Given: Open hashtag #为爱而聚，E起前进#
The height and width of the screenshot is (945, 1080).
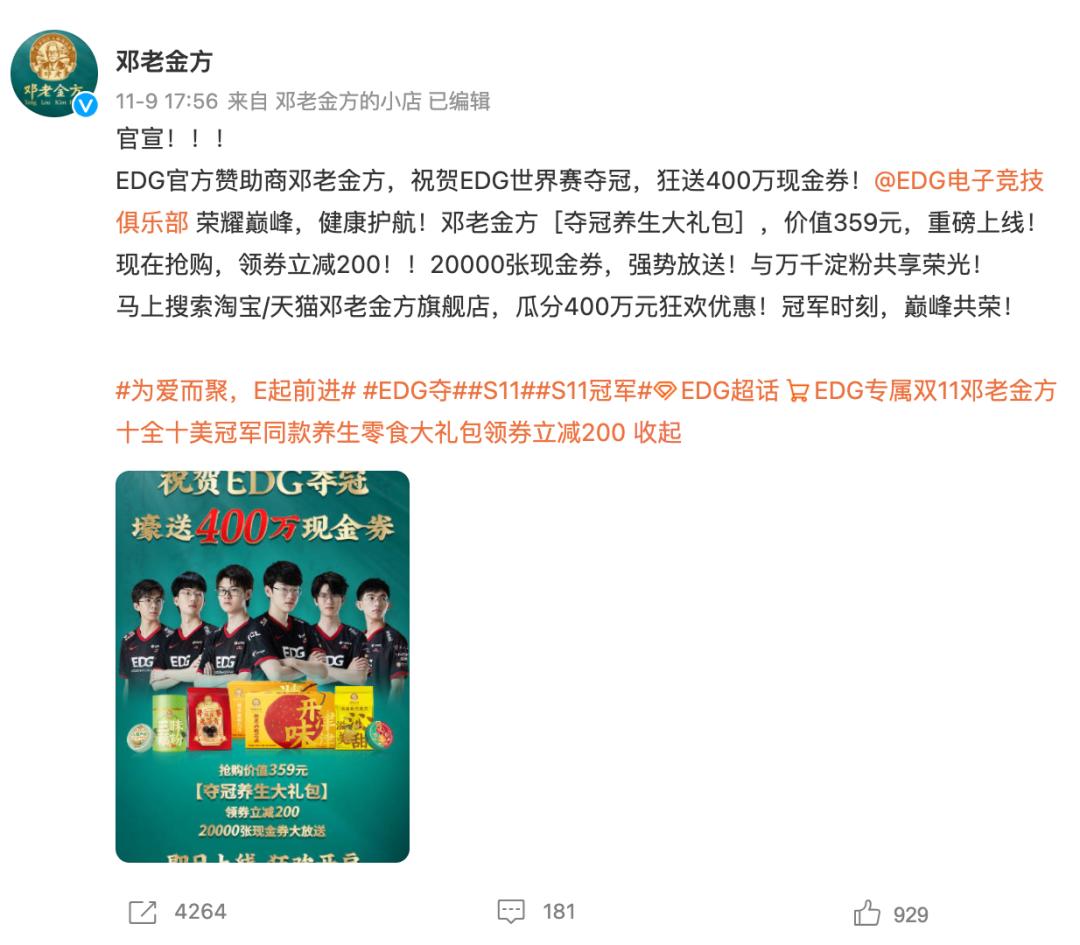Looking at the screenshot, I should [236, 391].
